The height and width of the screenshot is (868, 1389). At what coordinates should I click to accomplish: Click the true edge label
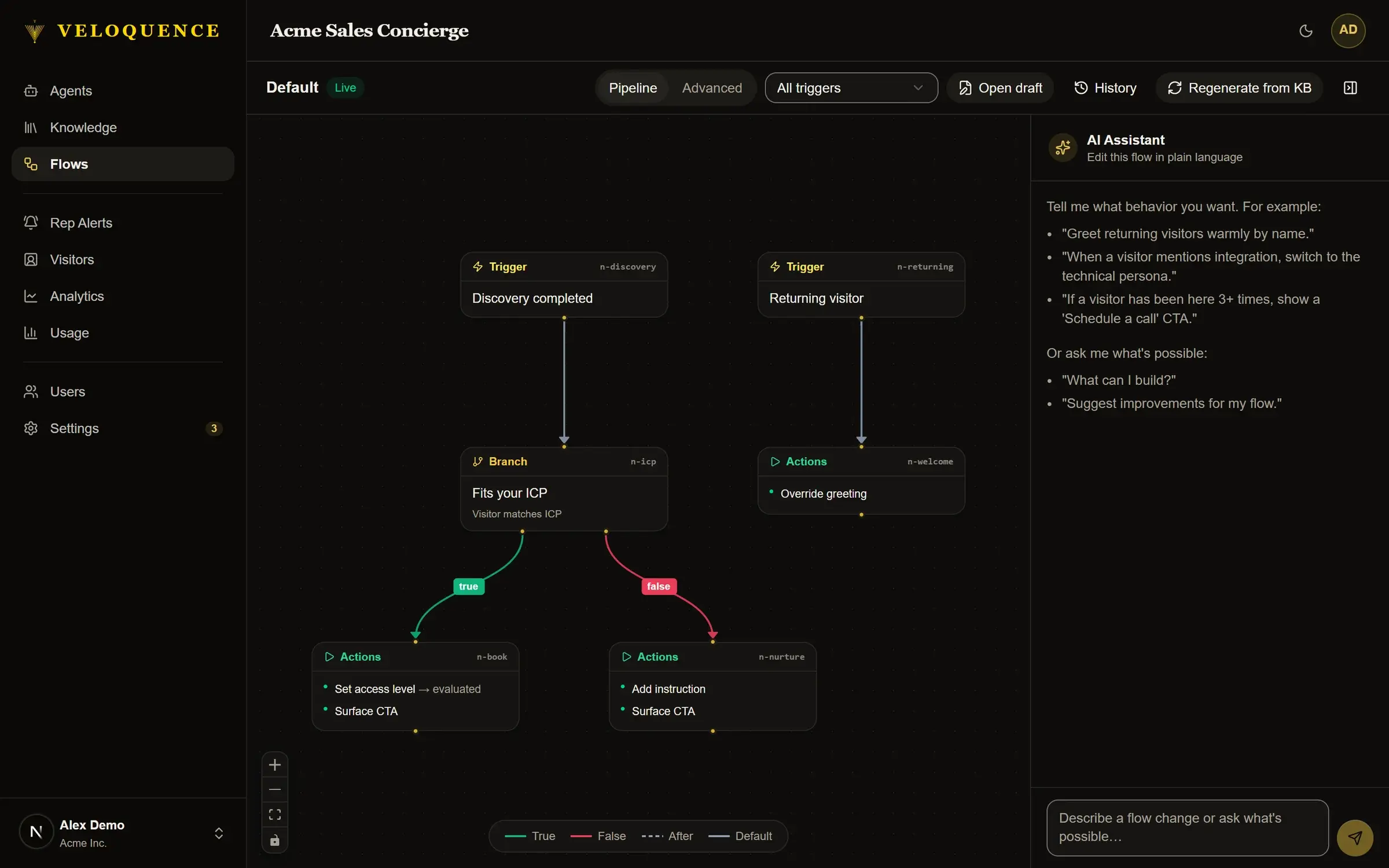click(x=468, y=586)
